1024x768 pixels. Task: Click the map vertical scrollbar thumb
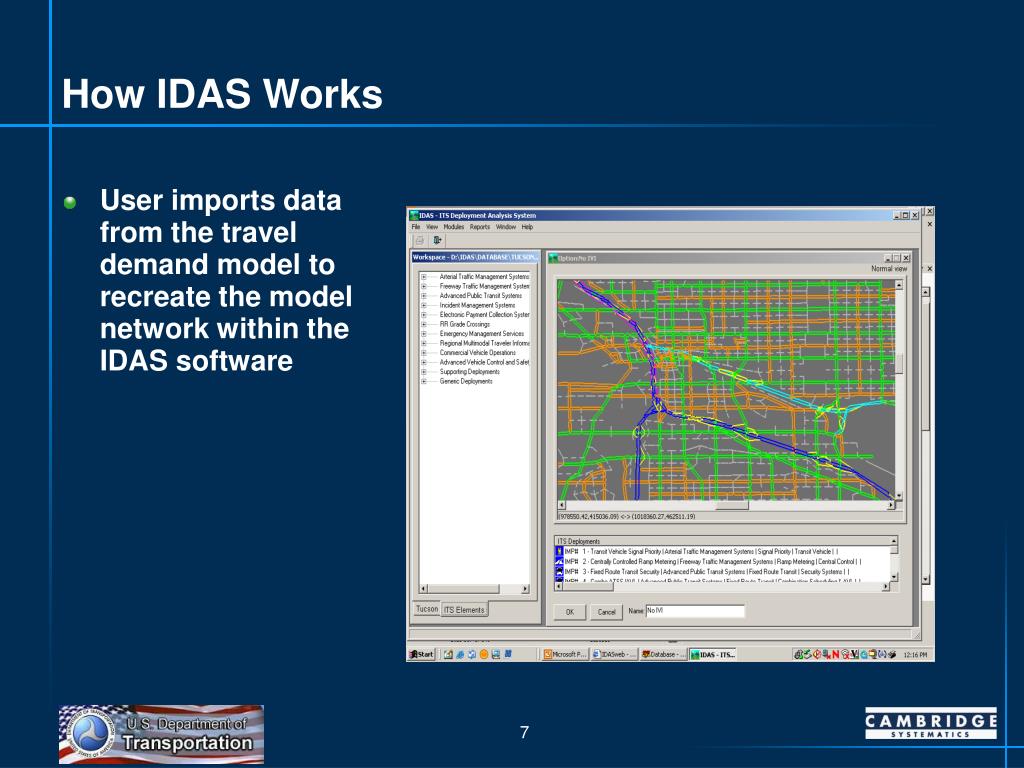tap(899, 364)
